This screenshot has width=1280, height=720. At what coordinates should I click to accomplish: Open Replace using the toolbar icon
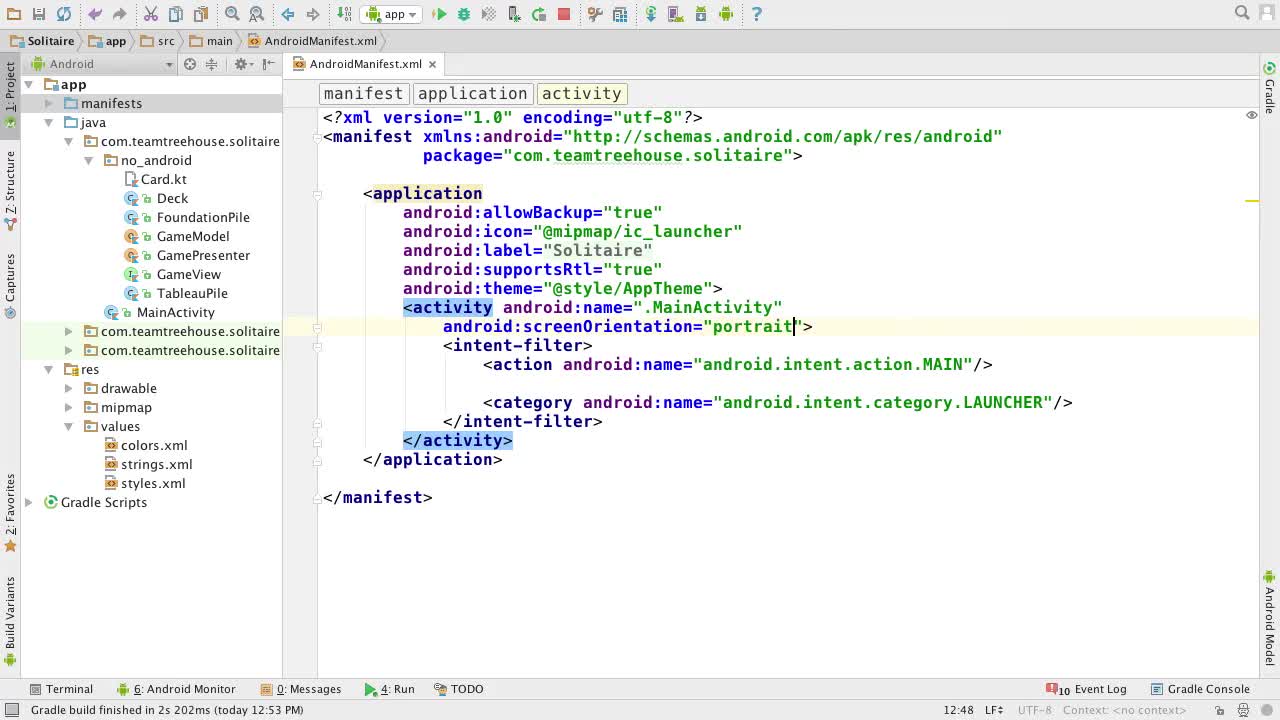pos(257,14)
